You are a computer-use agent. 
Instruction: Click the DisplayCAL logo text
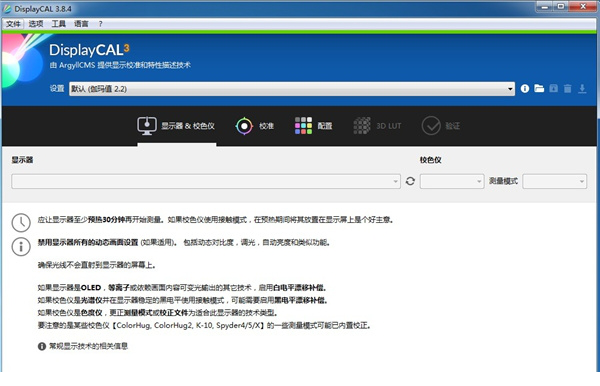[89, 50]
